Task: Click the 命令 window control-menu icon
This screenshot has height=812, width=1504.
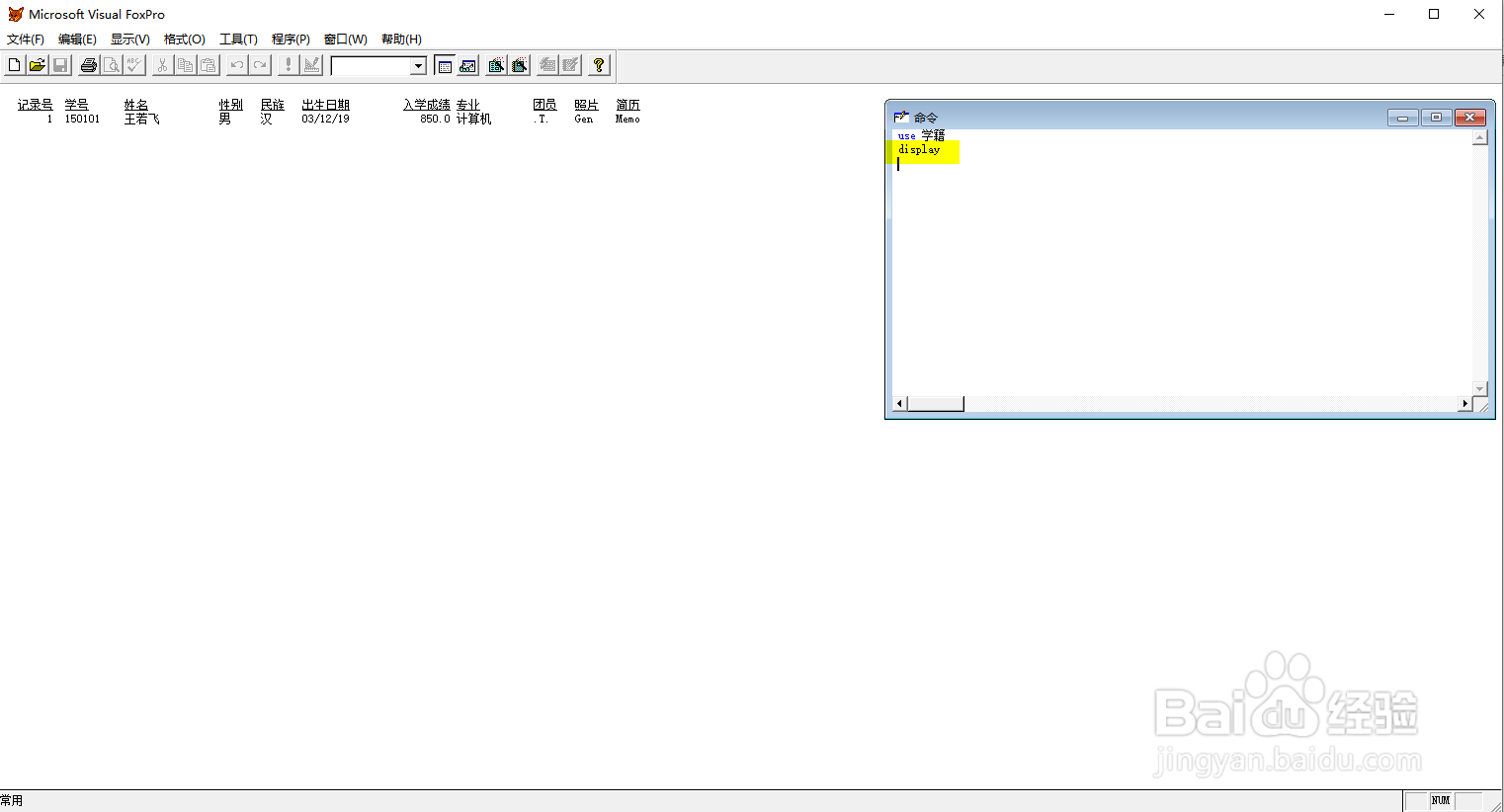Action: (901, 117)
